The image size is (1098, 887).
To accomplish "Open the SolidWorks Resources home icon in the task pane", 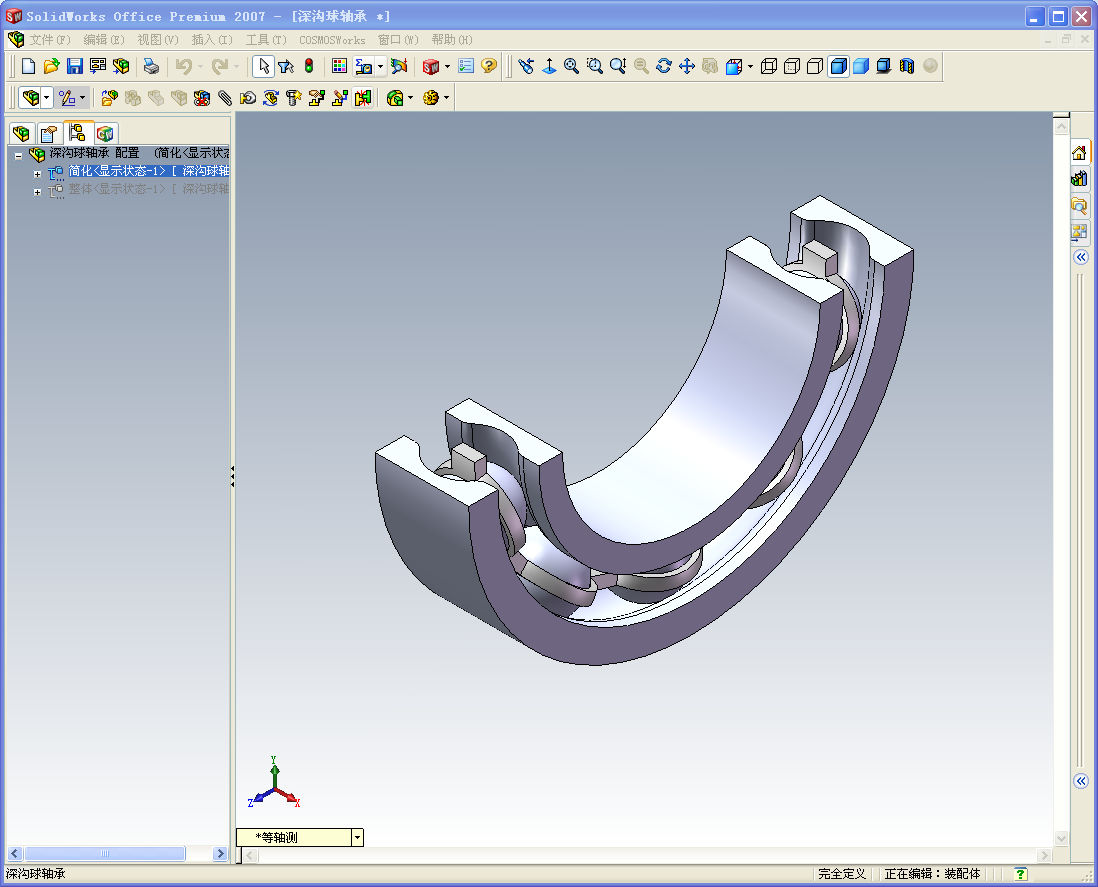I will tap(1079, 153).
